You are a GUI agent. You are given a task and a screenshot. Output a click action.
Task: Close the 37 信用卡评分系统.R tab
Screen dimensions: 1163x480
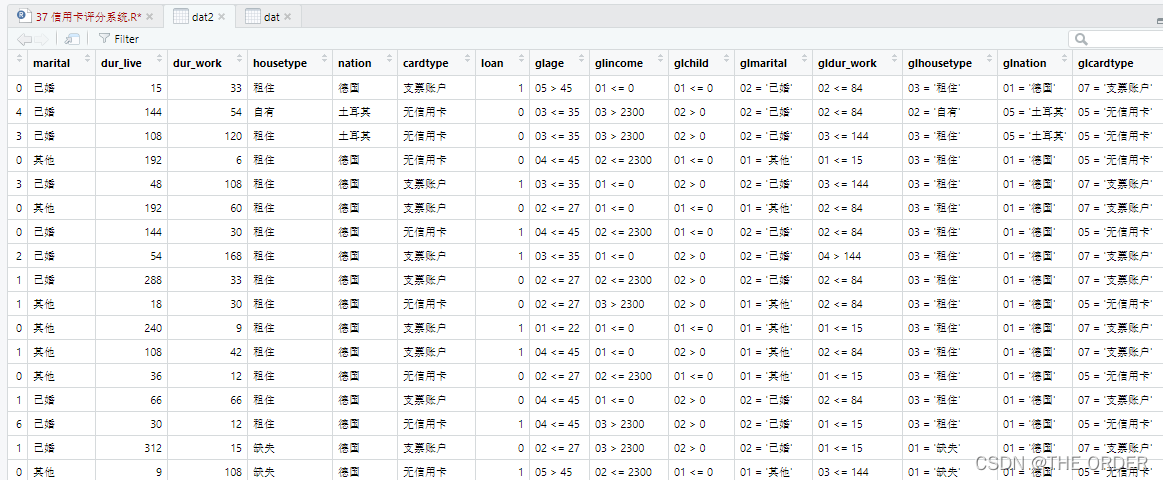coord(151,16)
